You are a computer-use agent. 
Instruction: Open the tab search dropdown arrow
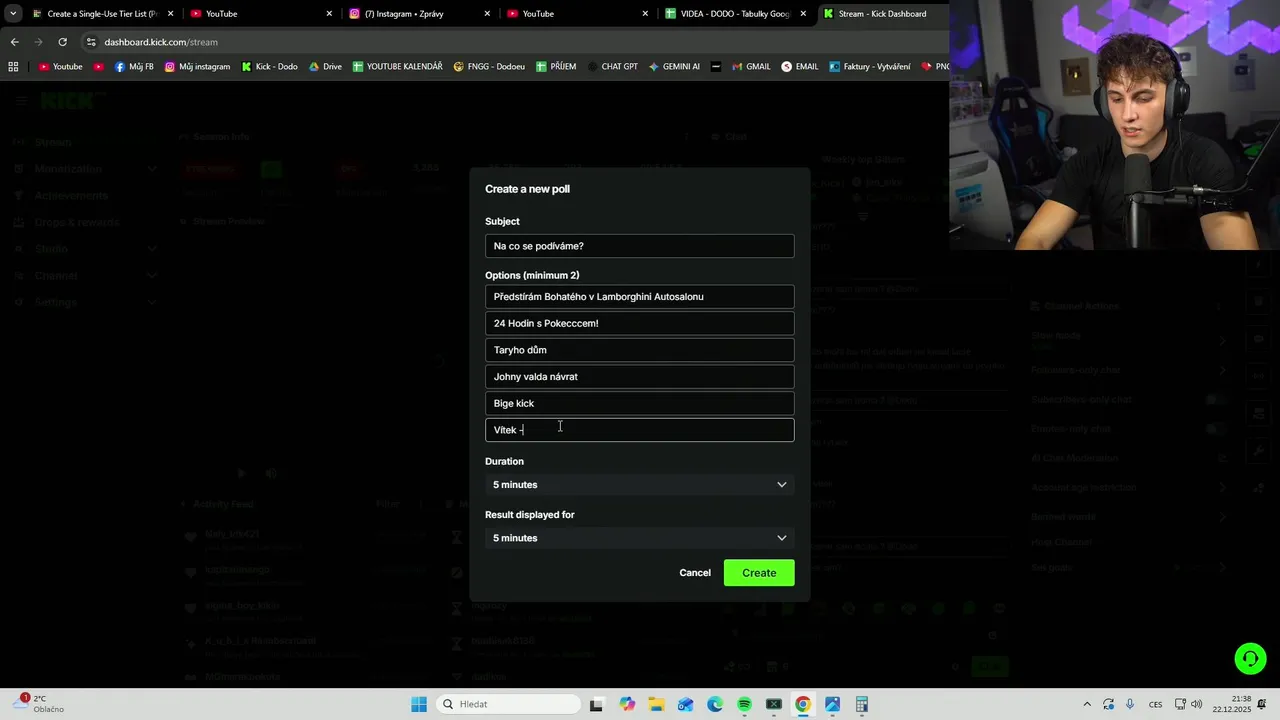point(13,14)
